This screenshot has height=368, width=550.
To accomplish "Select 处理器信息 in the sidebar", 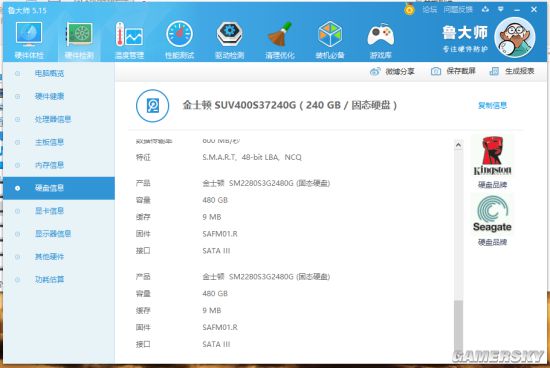I will [59, 119].
